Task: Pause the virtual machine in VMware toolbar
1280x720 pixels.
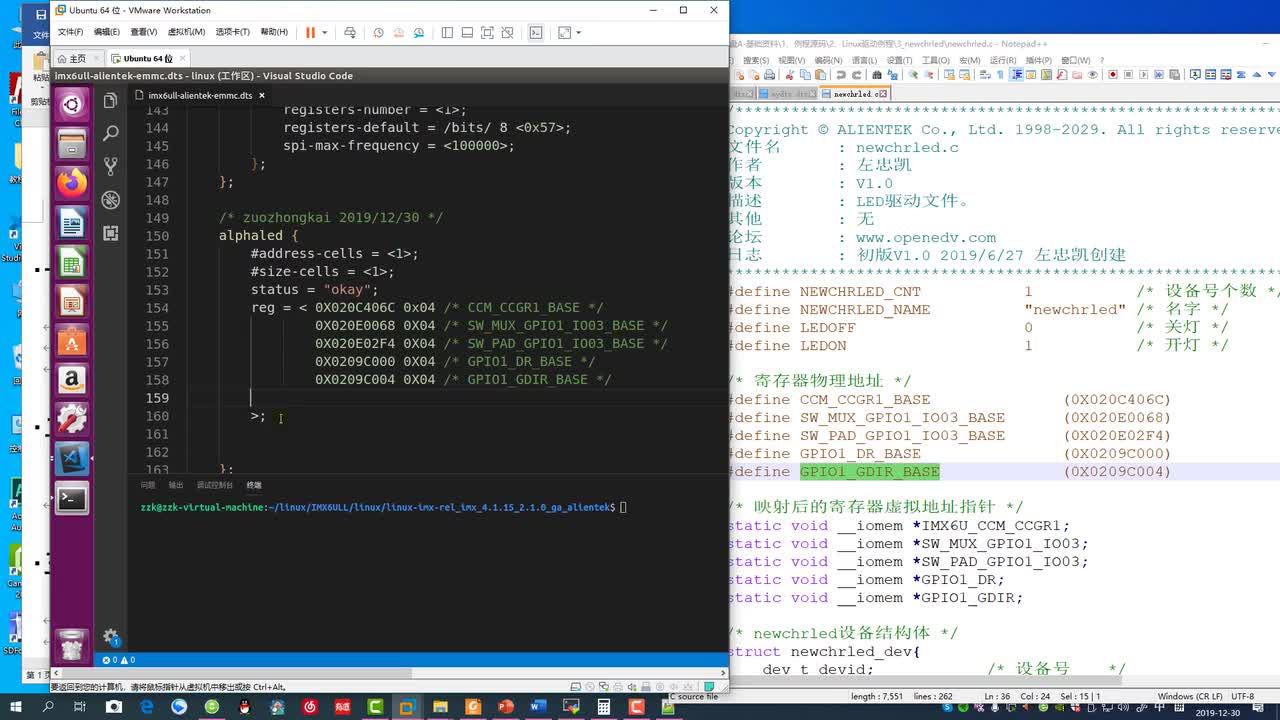Action: pos(310,32)
